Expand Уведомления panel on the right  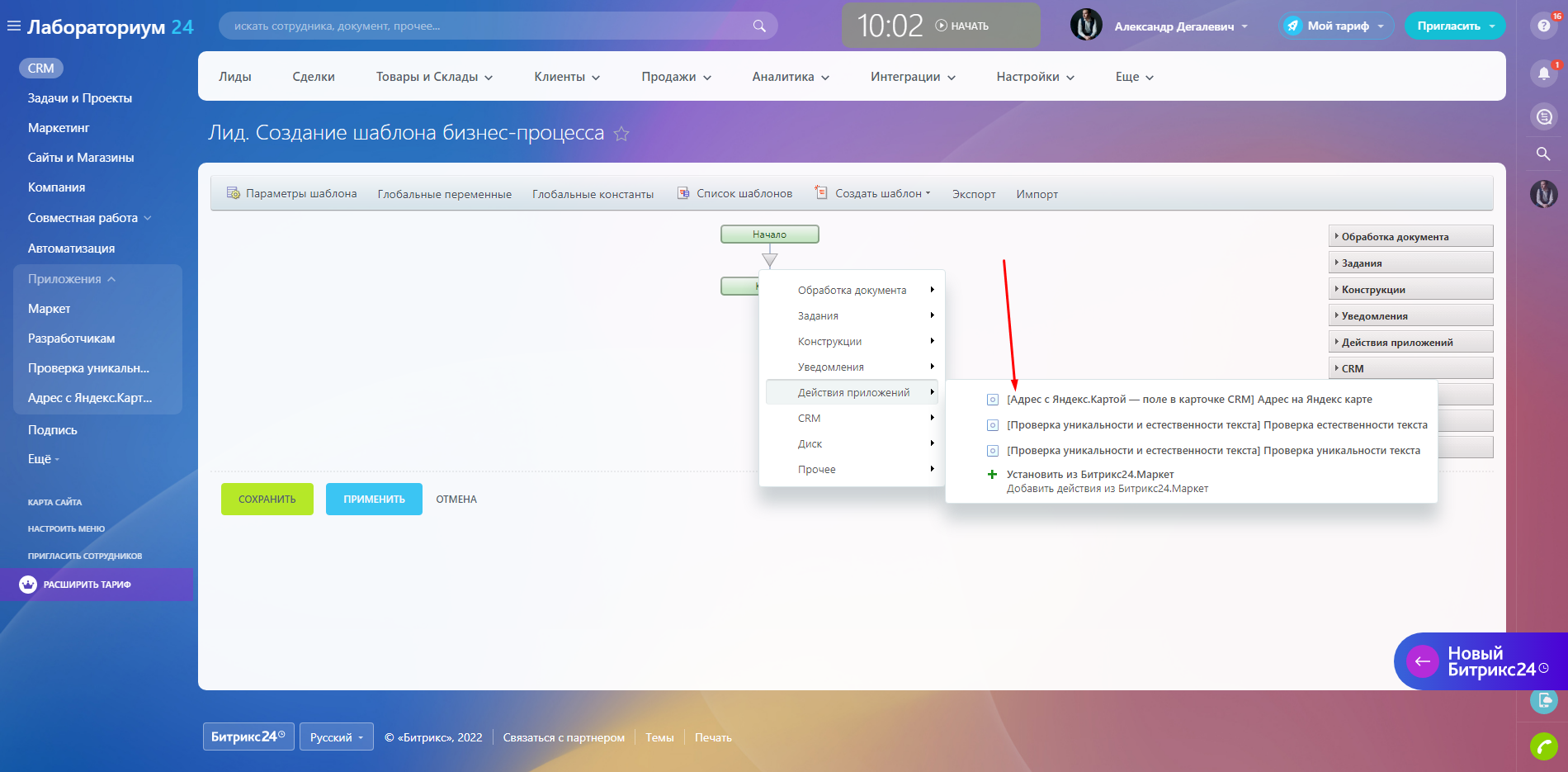[x=1411, y=315]
